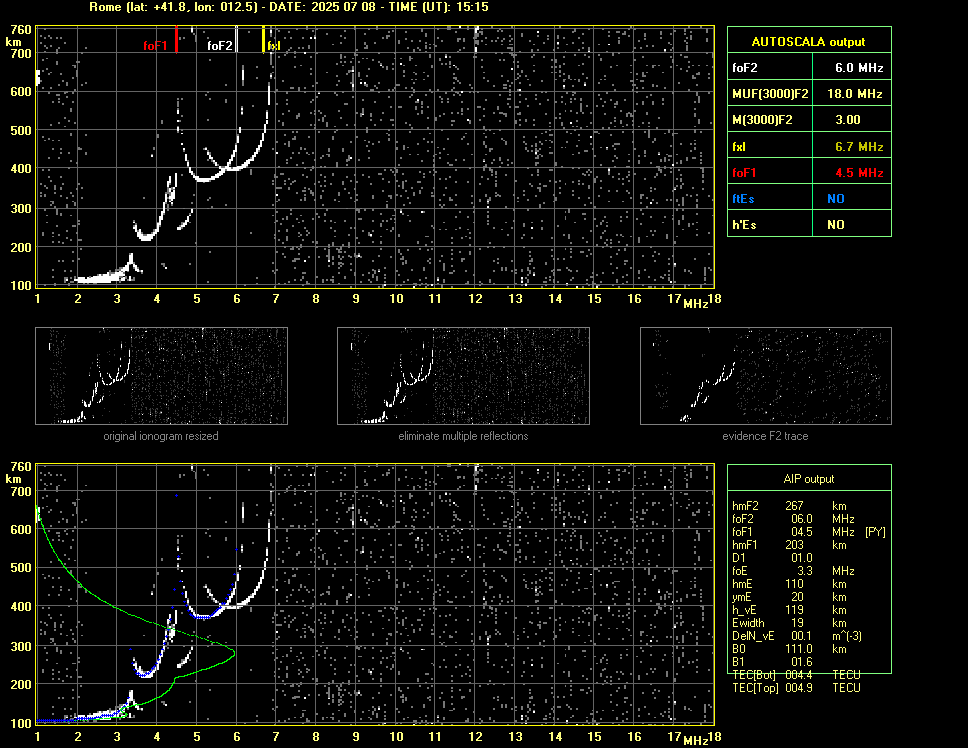Click the green electron density profile peak
This screenshot has width=968, height=748.
coord(233,650)
